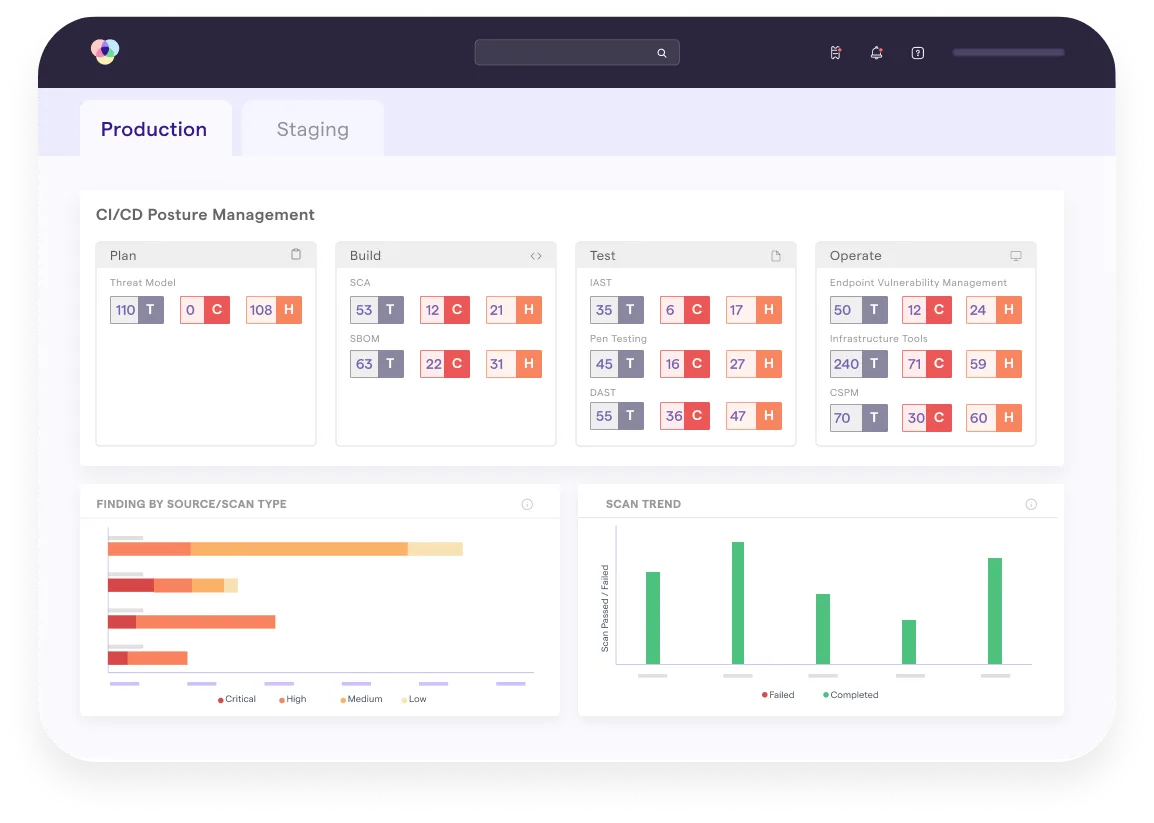This screenshot has width=1154, height=823.
Task: Click the document icon on the Test card
Action: [x=776, y=255]
